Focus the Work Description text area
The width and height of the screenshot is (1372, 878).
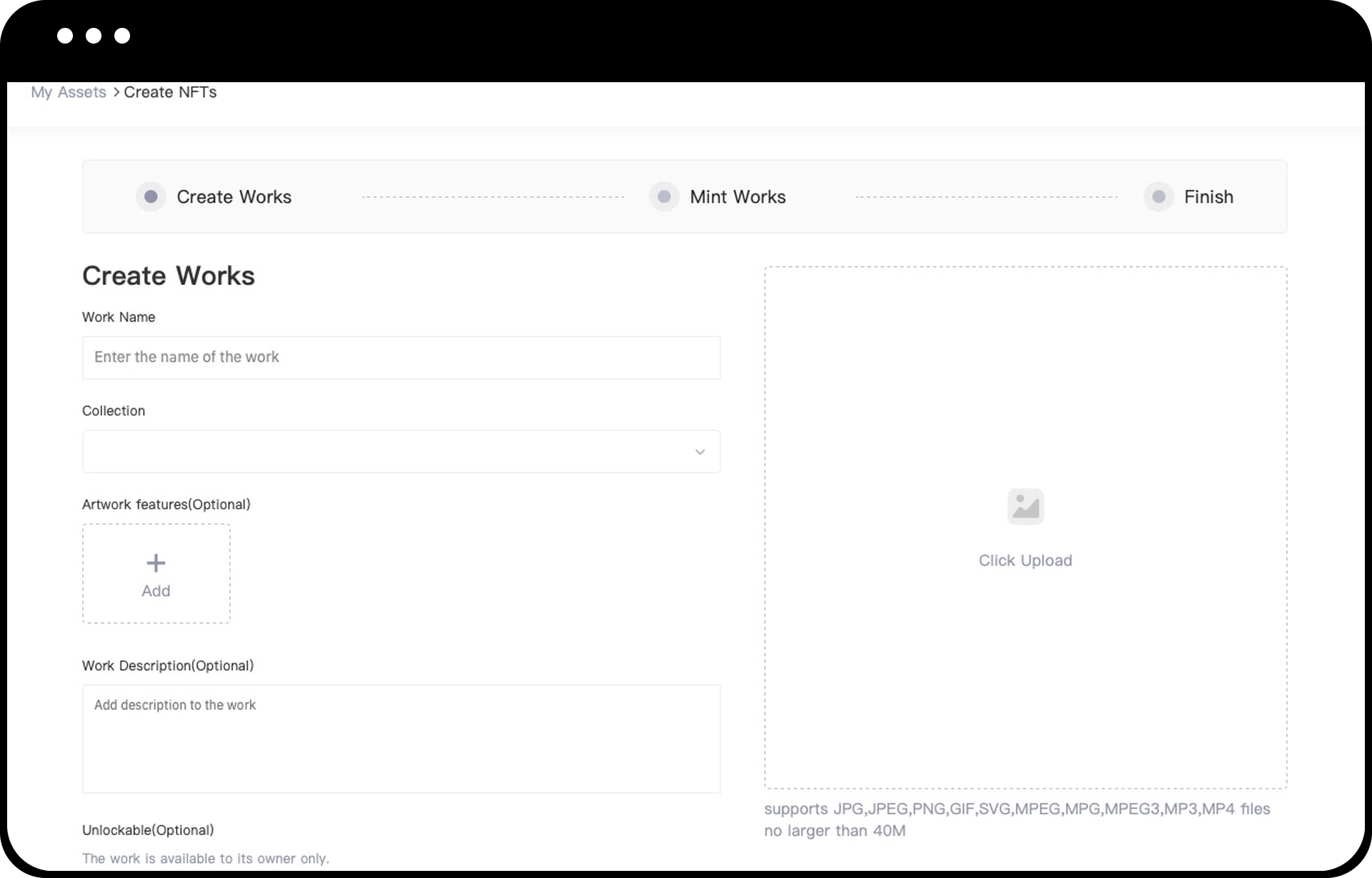point(401,739)
